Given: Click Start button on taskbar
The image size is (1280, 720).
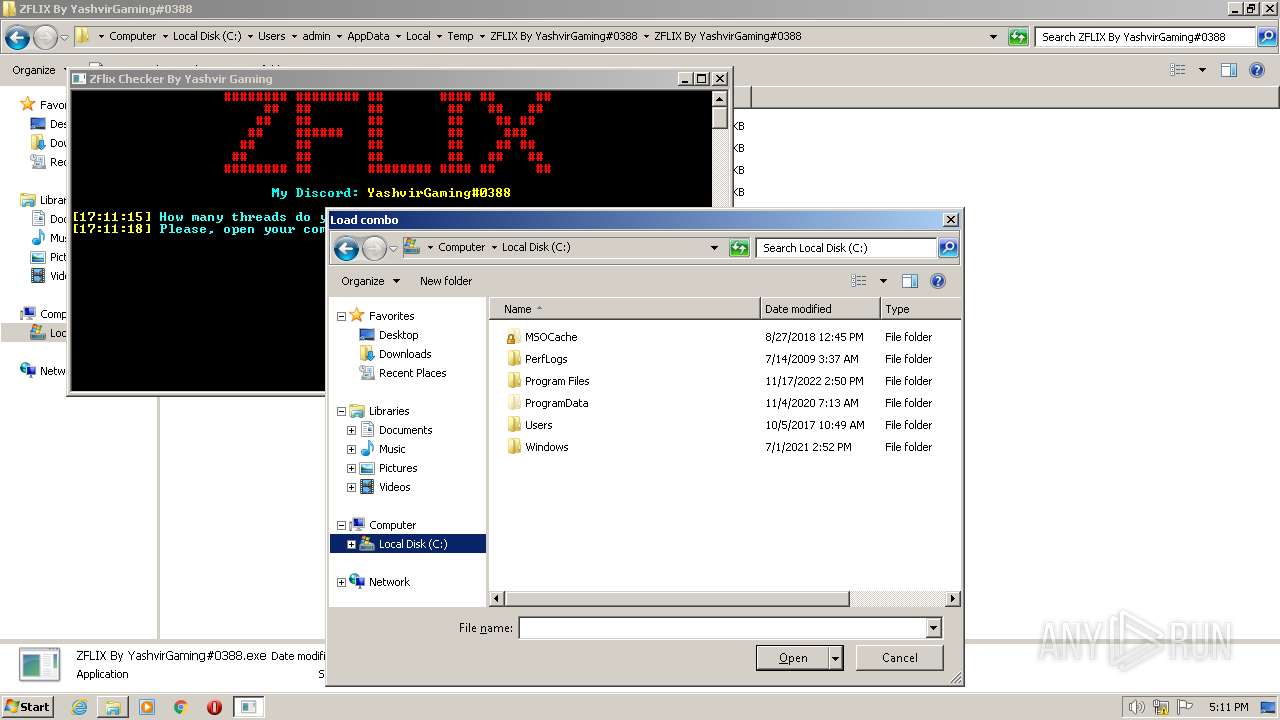Looking at the screenshot, I should click(x=27, y=706).
